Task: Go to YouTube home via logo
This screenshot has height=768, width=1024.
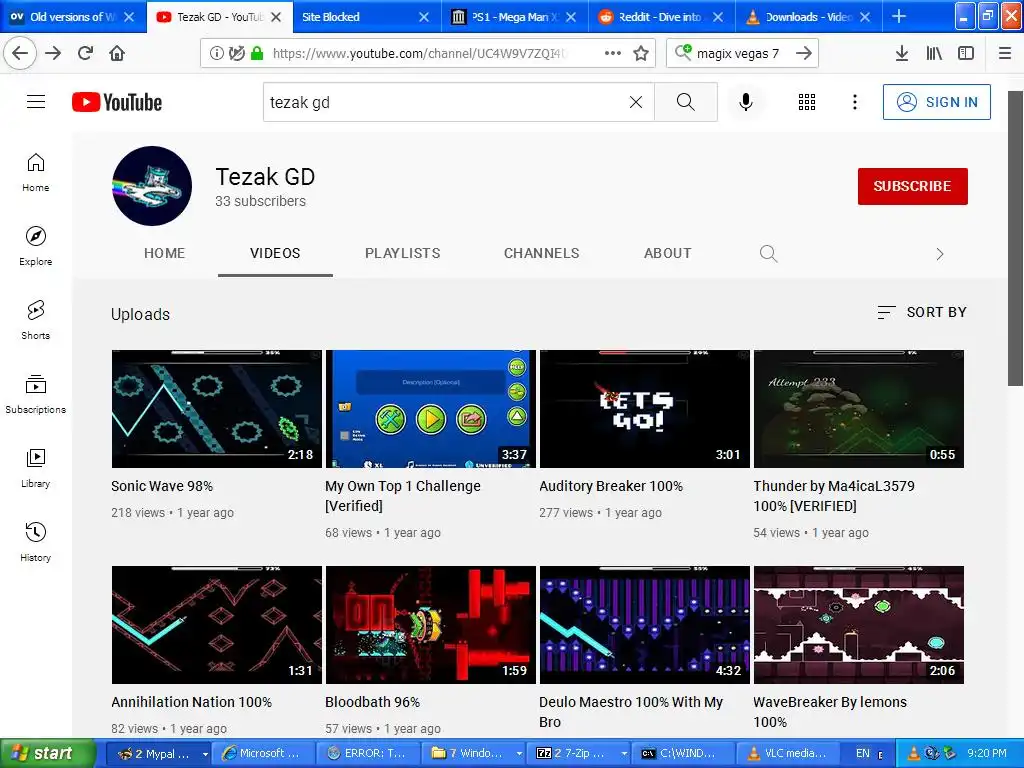Action: [x=117, y=102]
